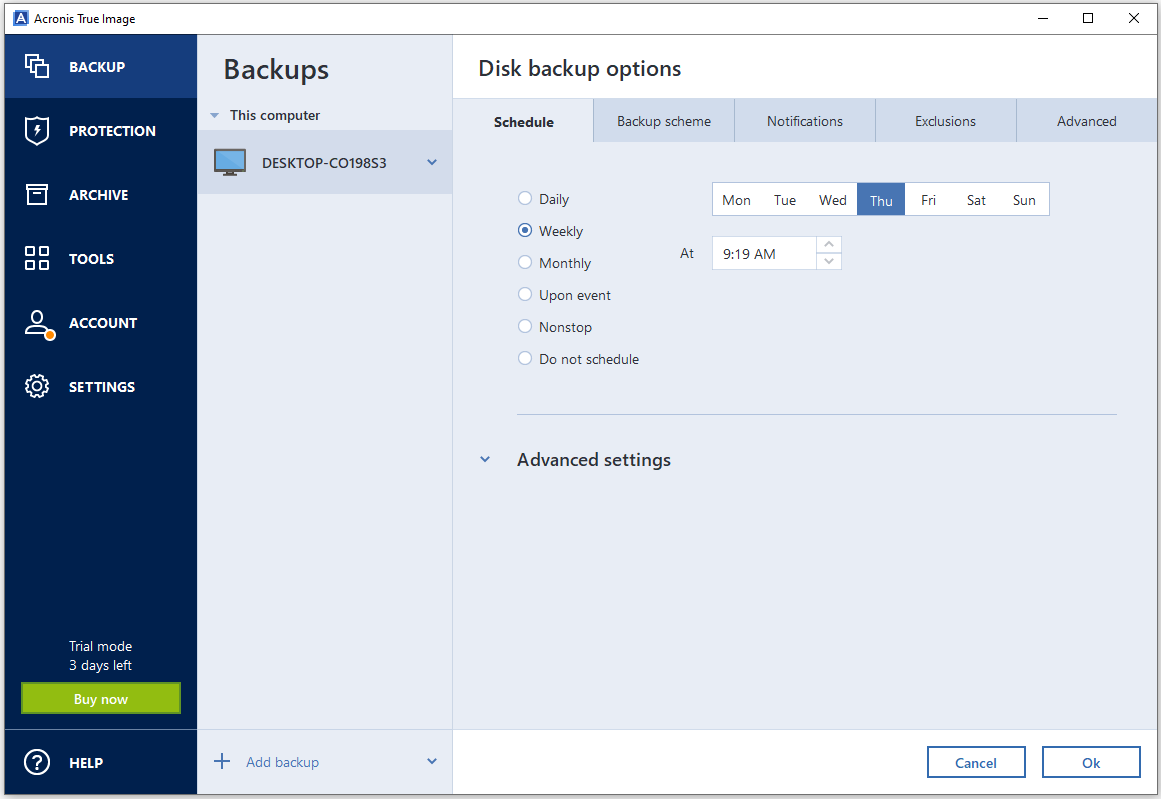Click the Trial mode 3 days left text
The image size is (1161, 799).
pos(101,655)
